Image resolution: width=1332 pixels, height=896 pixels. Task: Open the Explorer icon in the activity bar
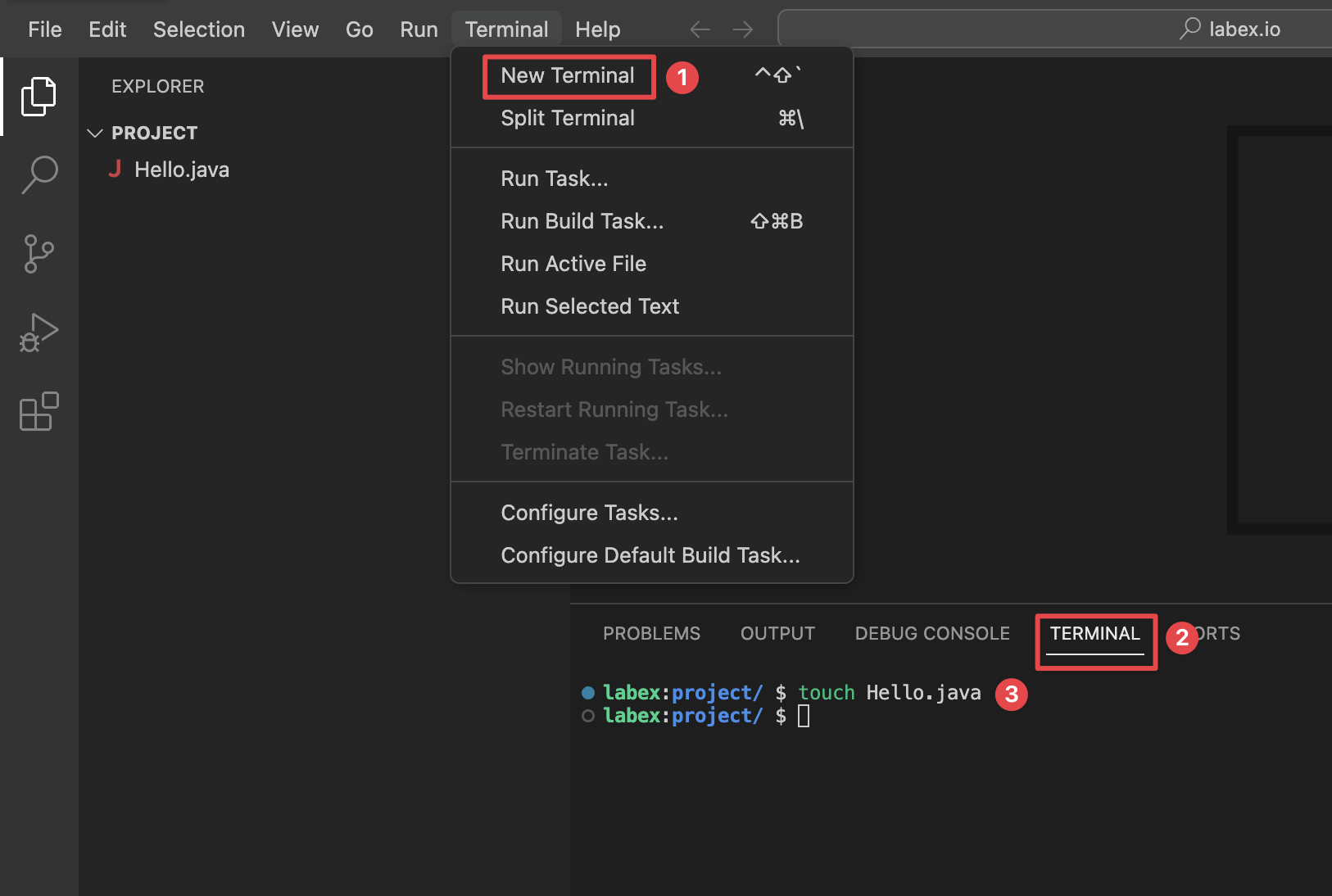(x=39, y=96)
